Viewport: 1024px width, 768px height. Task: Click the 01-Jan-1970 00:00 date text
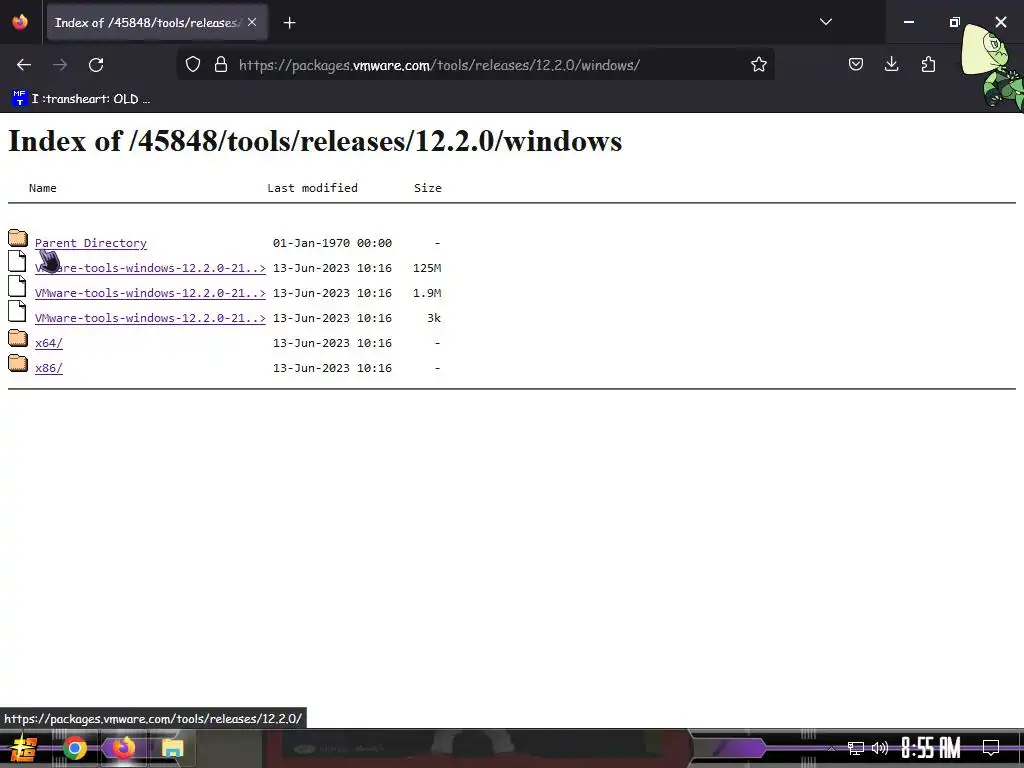coord(332,243)
